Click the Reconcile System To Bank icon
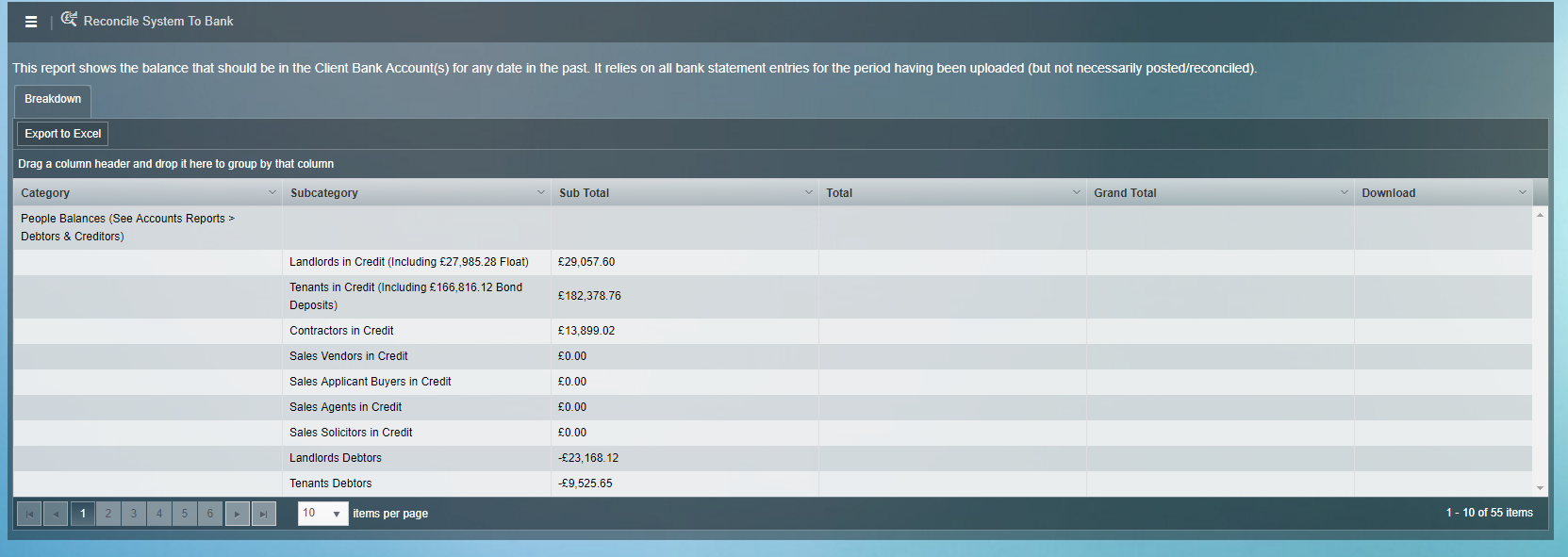This screenshot has width=1568, height=557. pos(69,20)
